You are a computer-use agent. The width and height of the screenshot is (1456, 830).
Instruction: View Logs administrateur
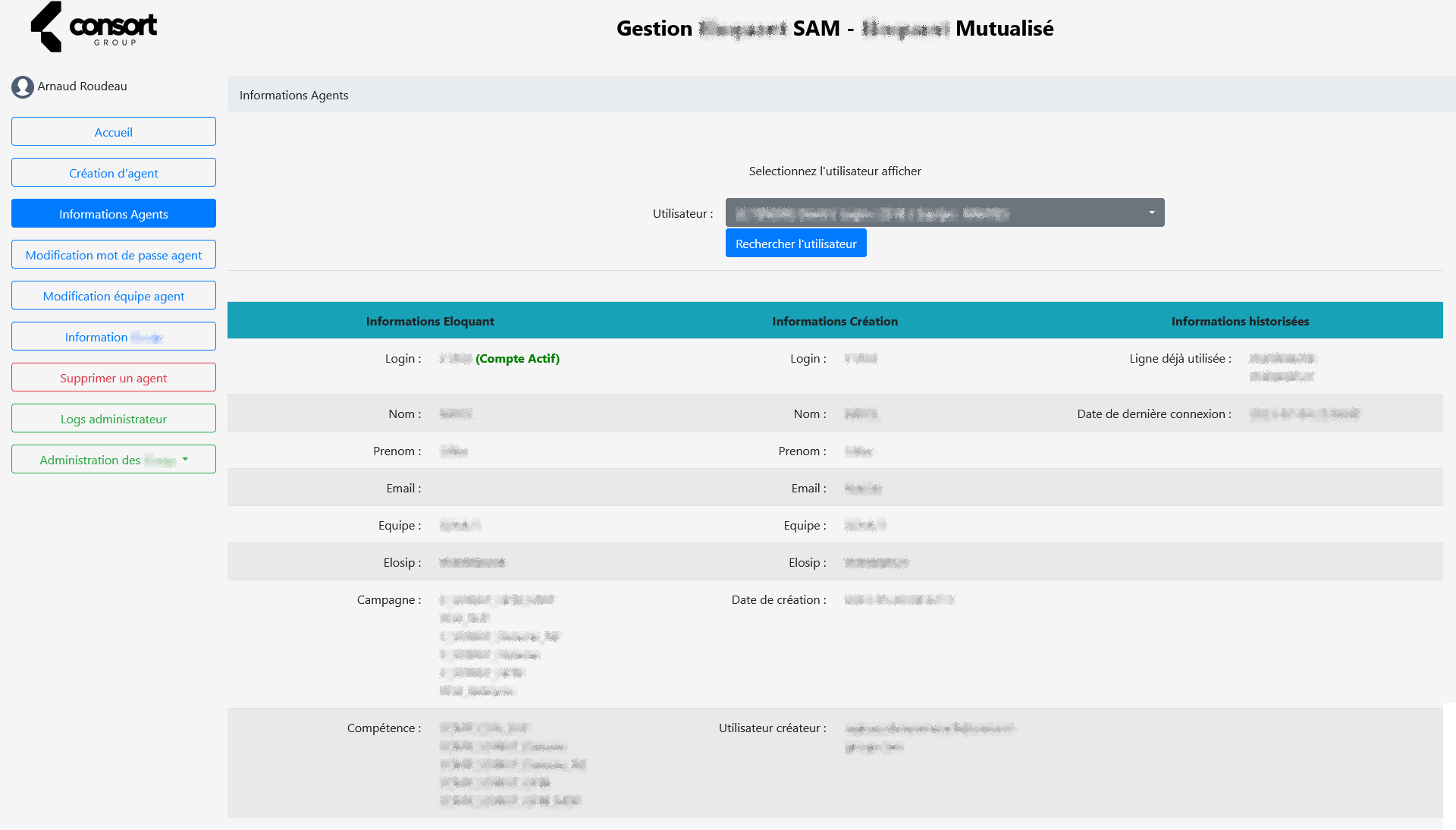(x=114, y=419)
